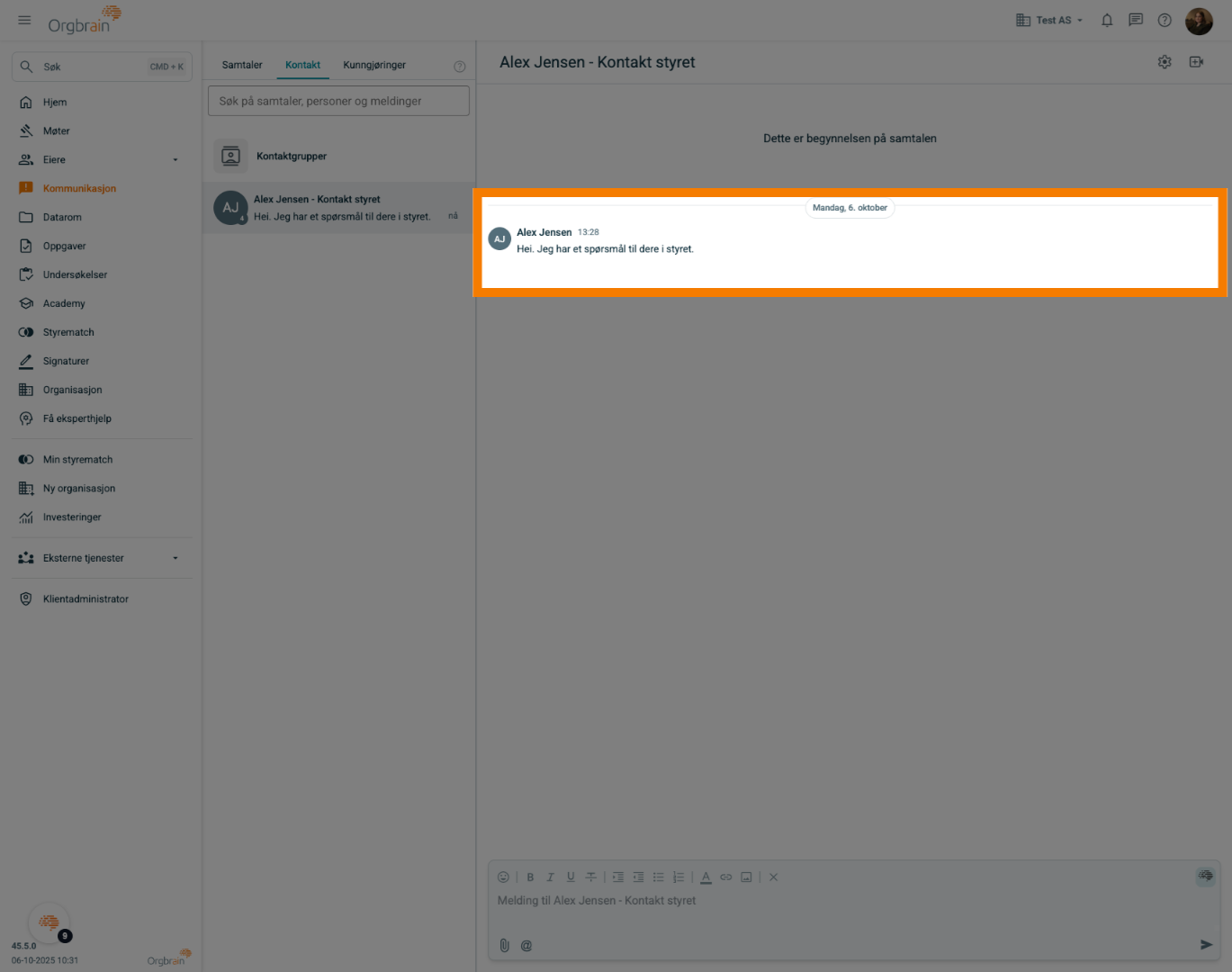This screenshot has height=972, width=1232.
Task: Select the Kontakt tab
Action: click(x=303, y=65)
